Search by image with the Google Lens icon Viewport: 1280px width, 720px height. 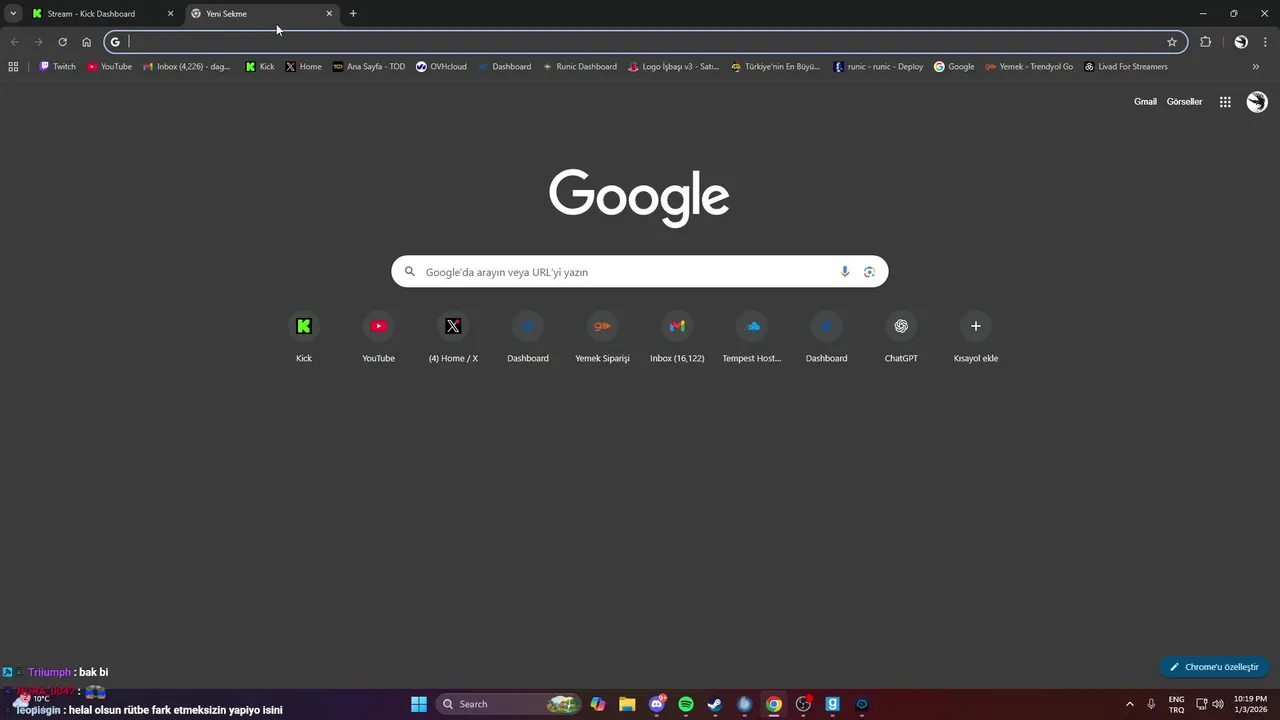coord(869,272)
